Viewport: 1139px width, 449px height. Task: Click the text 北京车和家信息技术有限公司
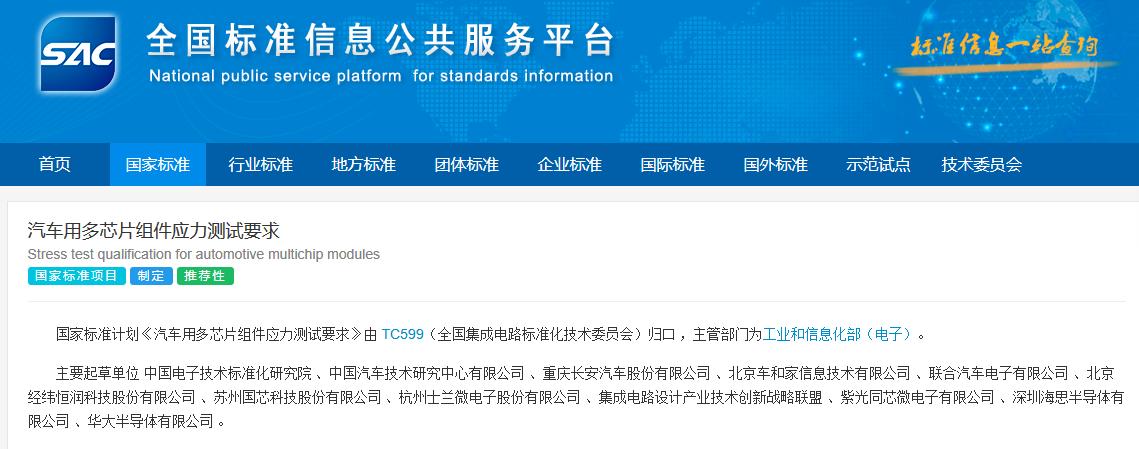[x=819, y=373]
